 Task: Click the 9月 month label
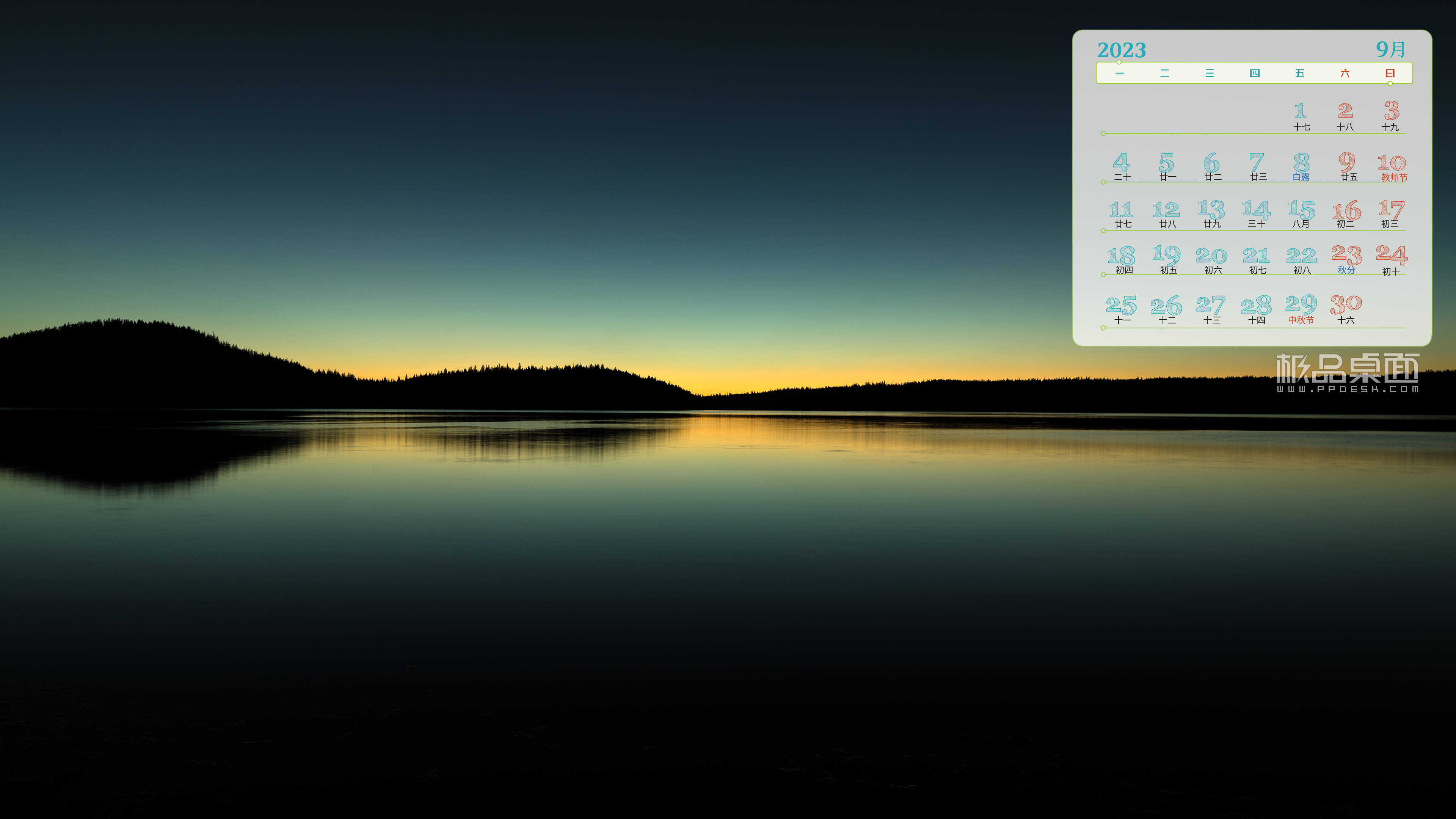[1390, 49]
